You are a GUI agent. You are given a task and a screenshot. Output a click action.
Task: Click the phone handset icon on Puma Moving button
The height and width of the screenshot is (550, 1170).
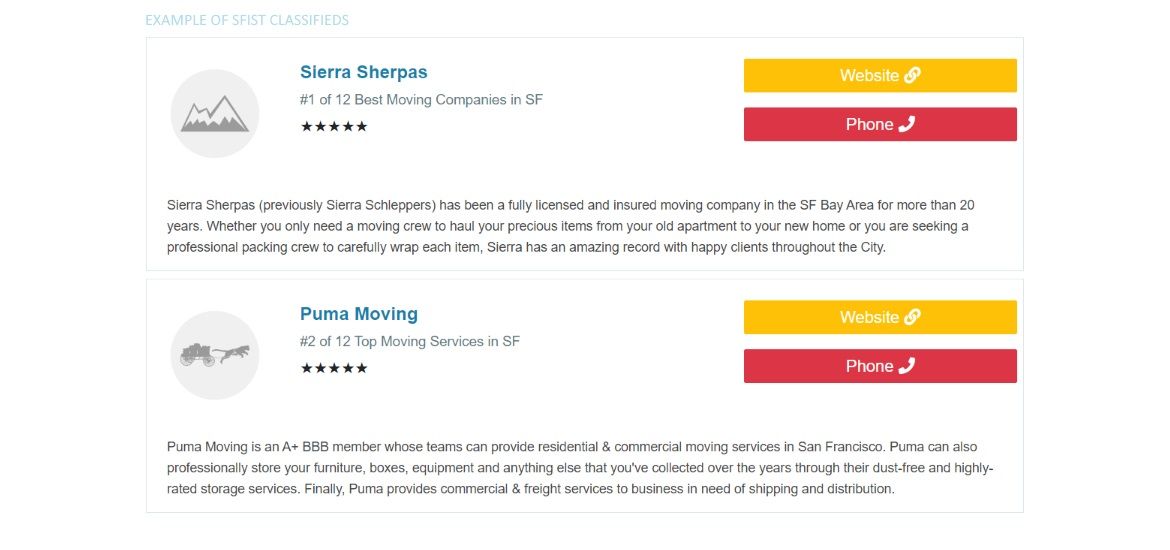click(x=906, y=366)
